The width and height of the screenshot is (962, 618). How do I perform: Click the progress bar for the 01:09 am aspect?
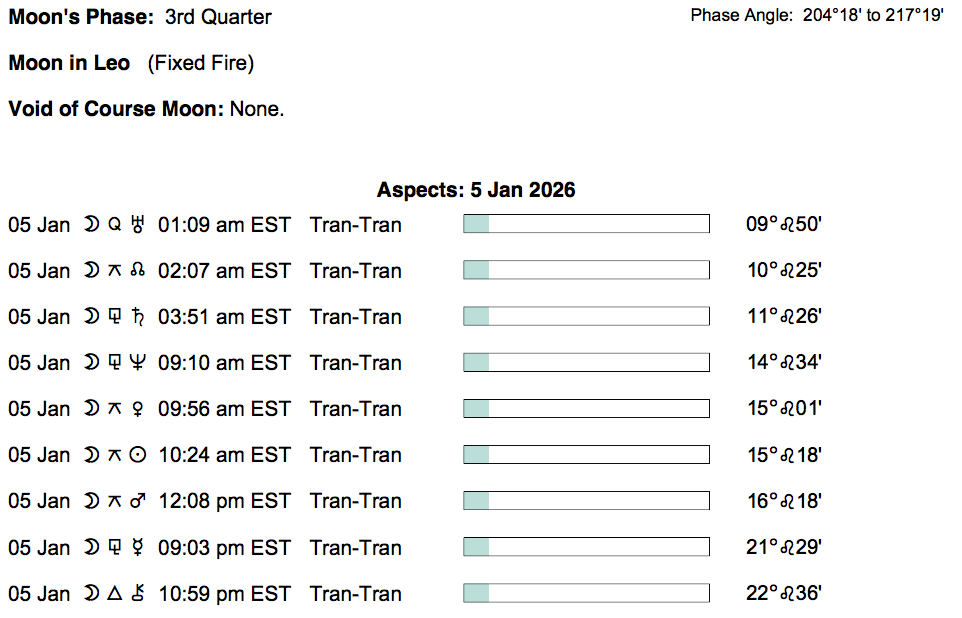[x=586, y=224]
